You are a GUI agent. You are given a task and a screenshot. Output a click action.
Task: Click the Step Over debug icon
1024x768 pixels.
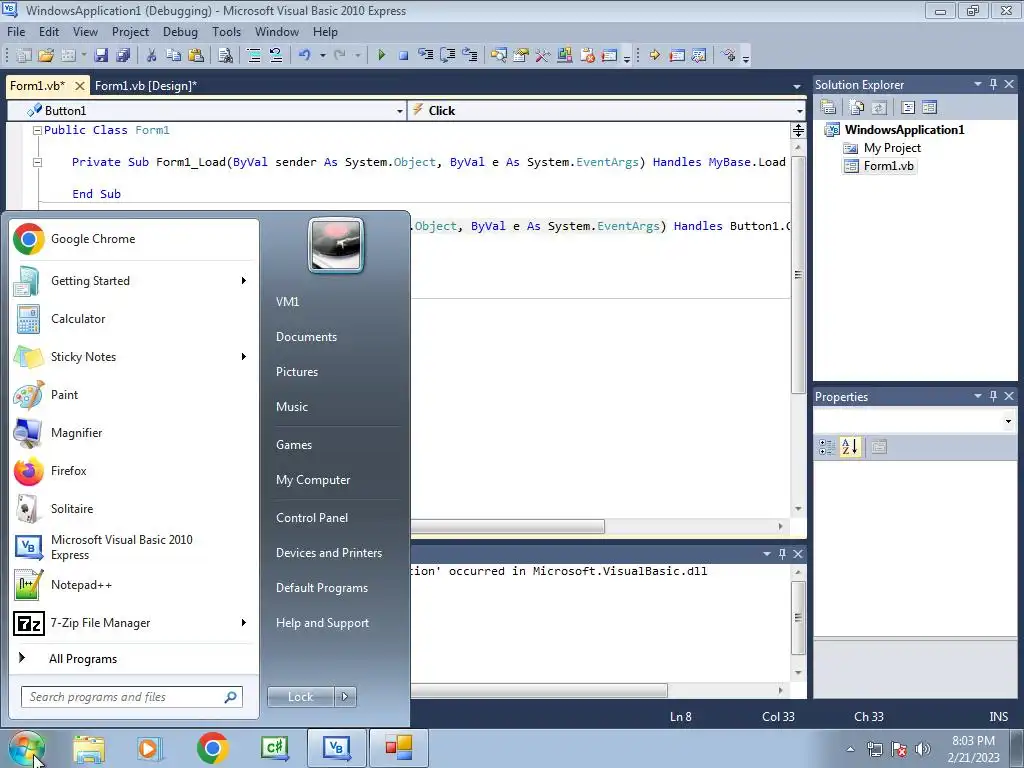point(448,56)
